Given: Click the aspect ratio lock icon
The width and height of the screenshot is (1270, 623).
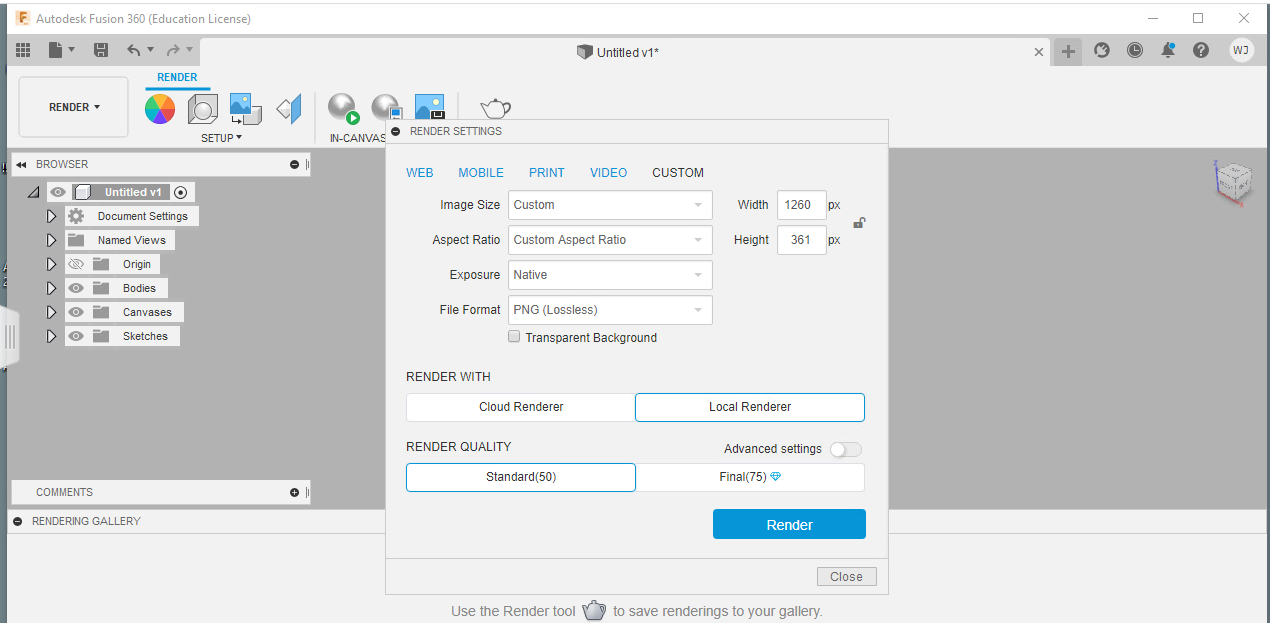Looking at the screenshot, I should point(858,223).
